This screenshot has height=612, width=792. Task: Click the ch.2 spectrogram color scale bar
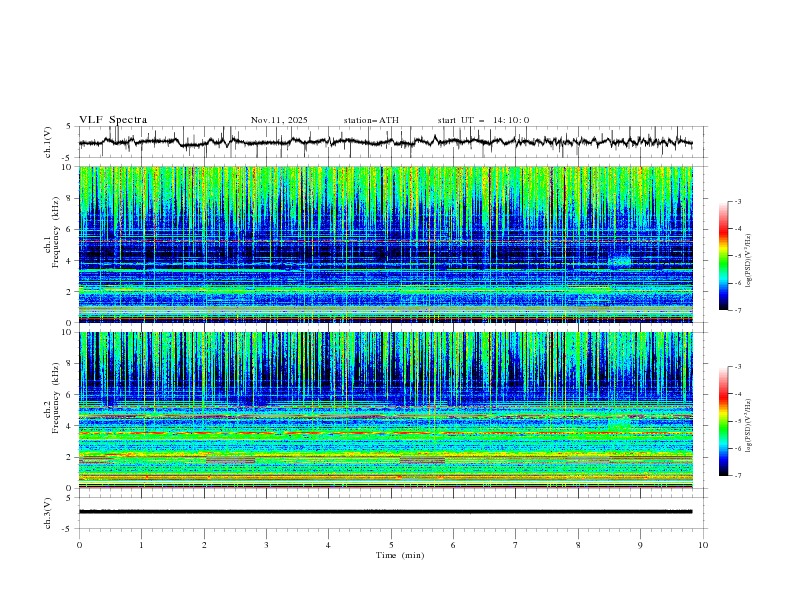coord(723,421)
